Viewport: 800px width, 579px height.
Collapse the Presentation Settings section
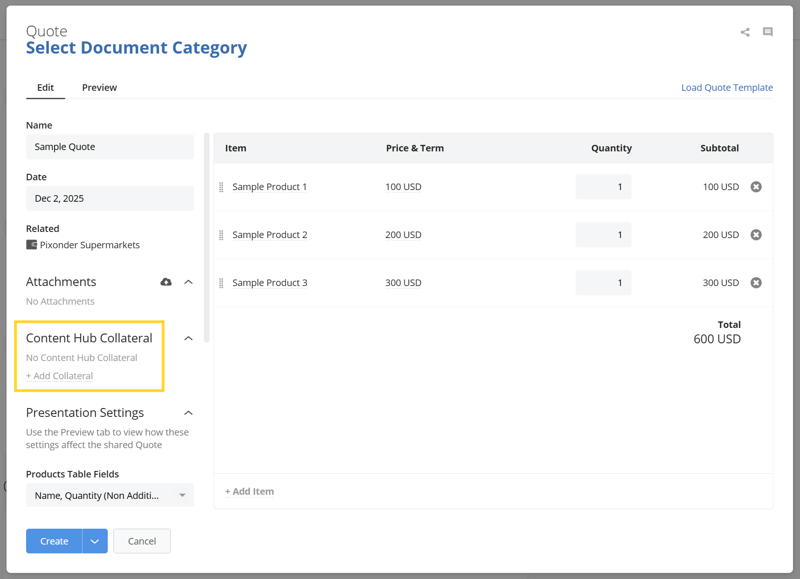click(x=188, y=413)
